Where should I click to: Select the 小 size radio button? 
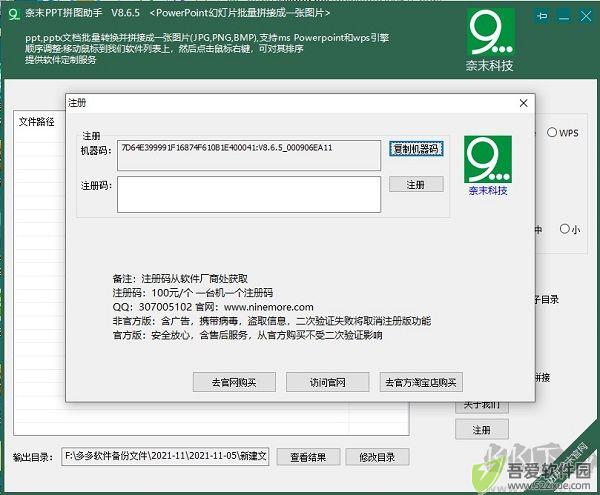pyautogui.click(x=570, y=229)
